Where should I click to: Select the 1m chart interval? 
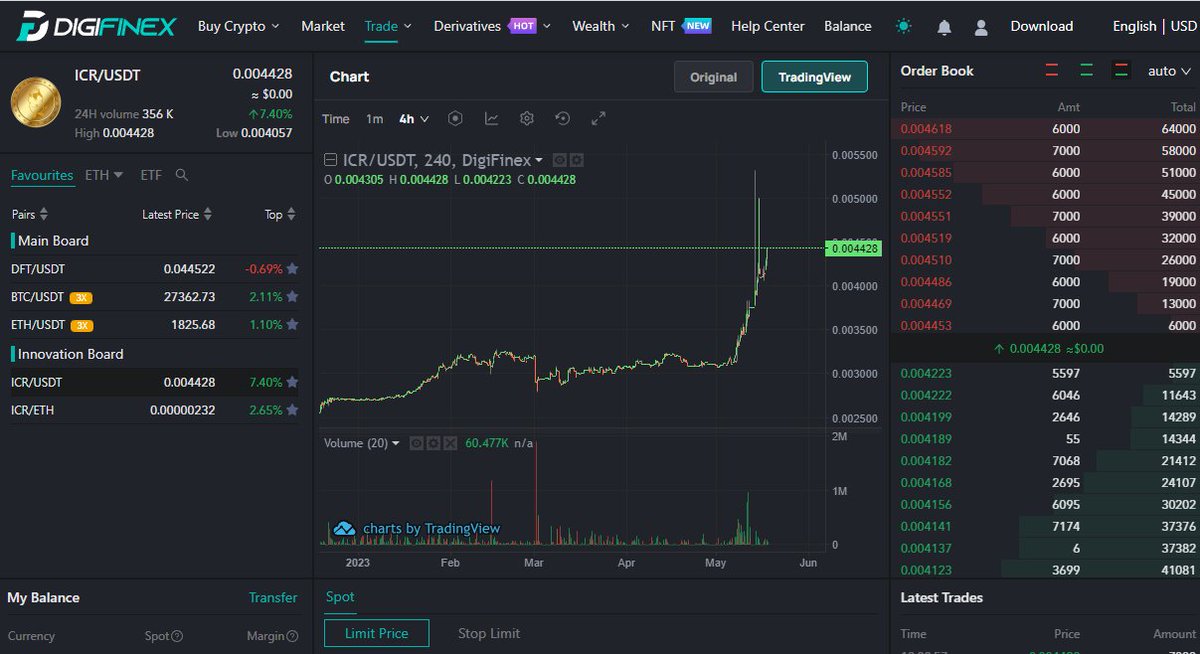click(x=374, y=119)
